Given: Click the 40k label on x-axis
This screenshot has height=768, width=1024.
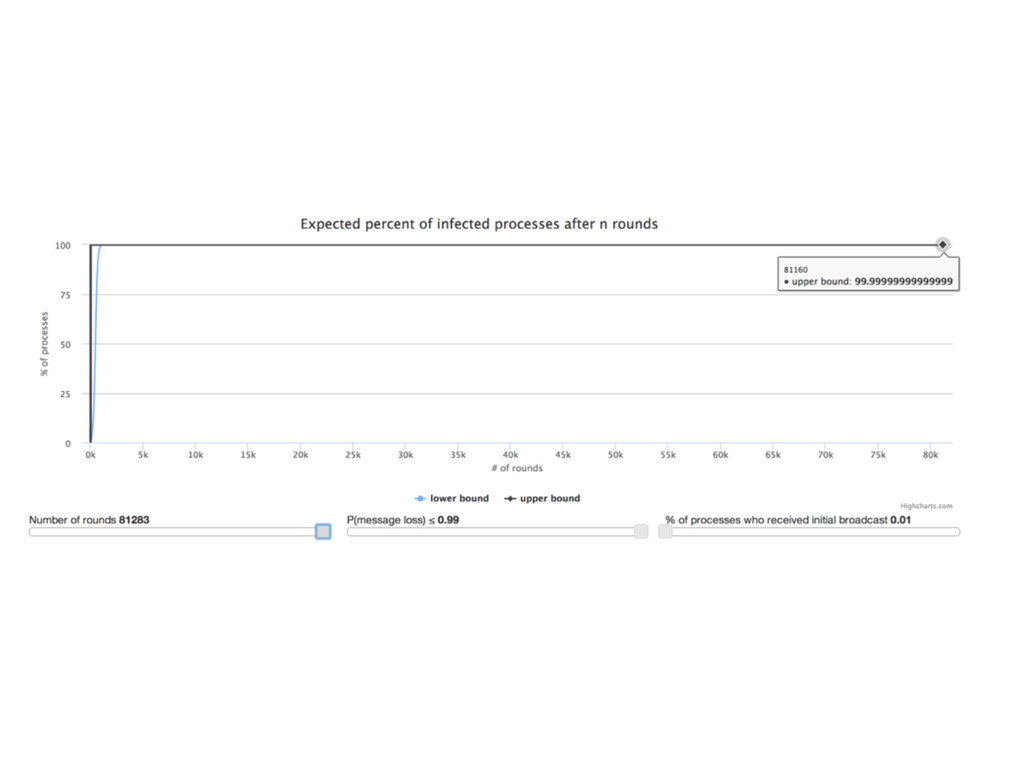Looking at the screenshot, I should (x=510, y=455).
